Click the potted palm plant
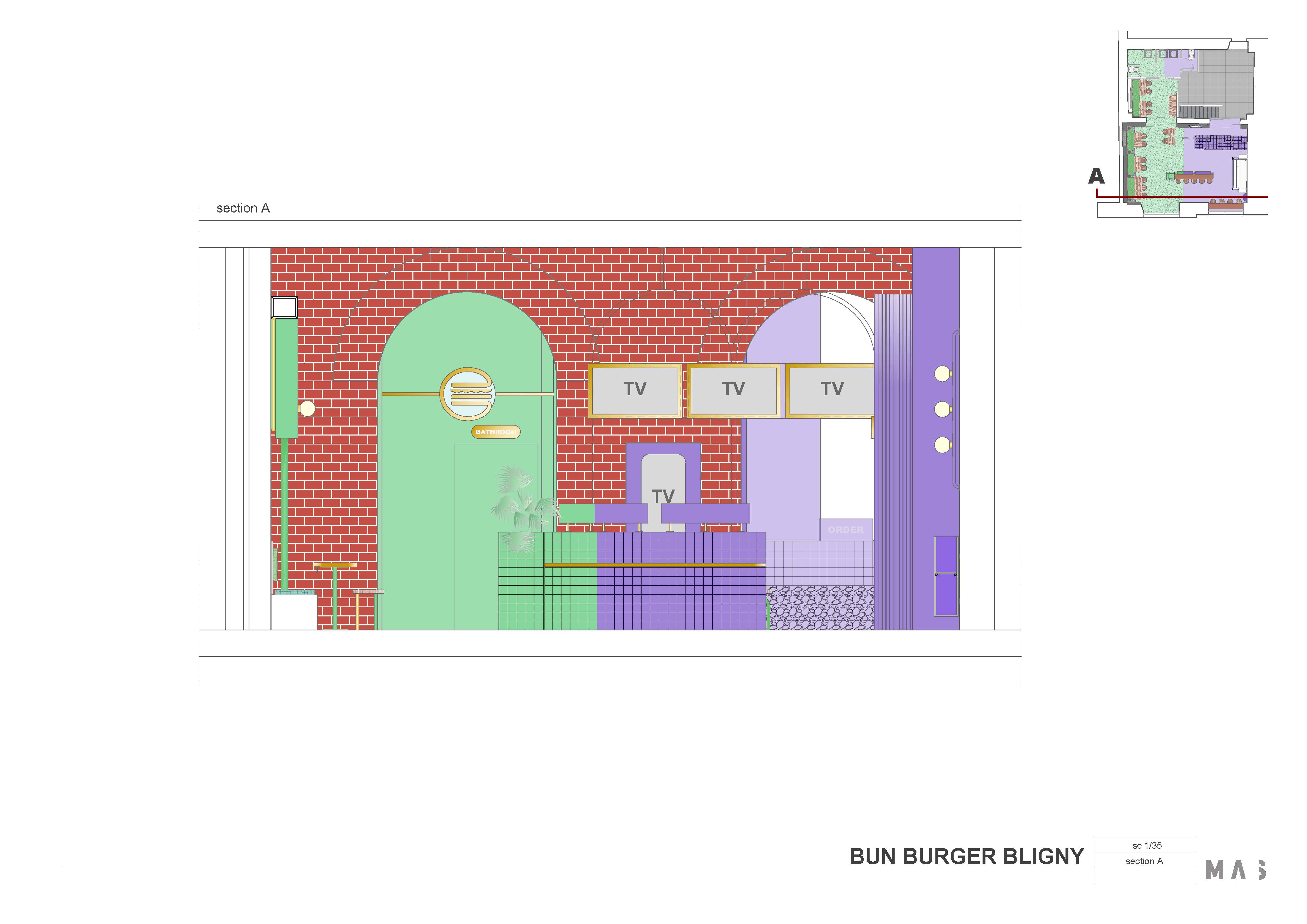 click(x=521, y=507)
